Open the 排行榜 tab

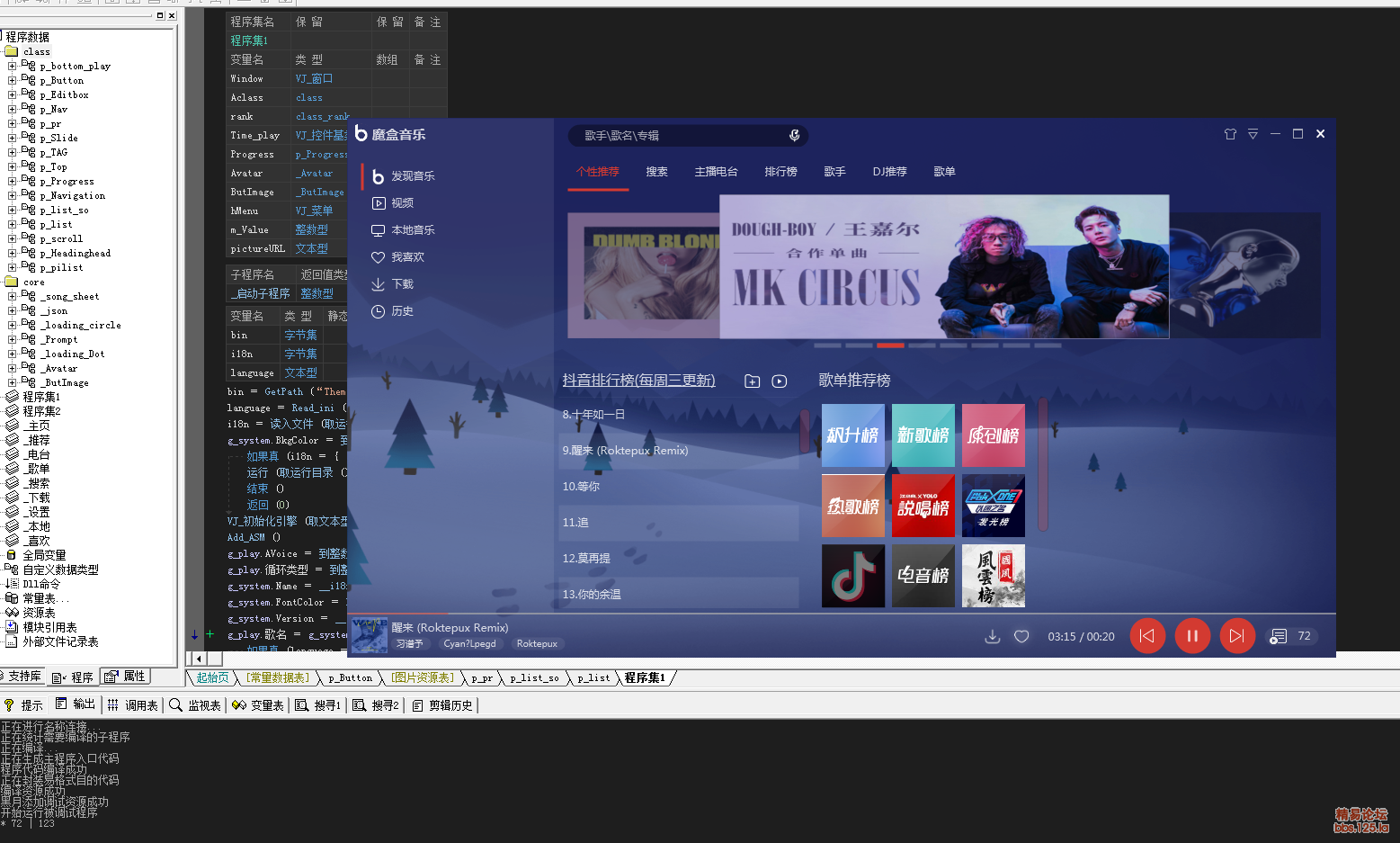[x=781, y=172]
